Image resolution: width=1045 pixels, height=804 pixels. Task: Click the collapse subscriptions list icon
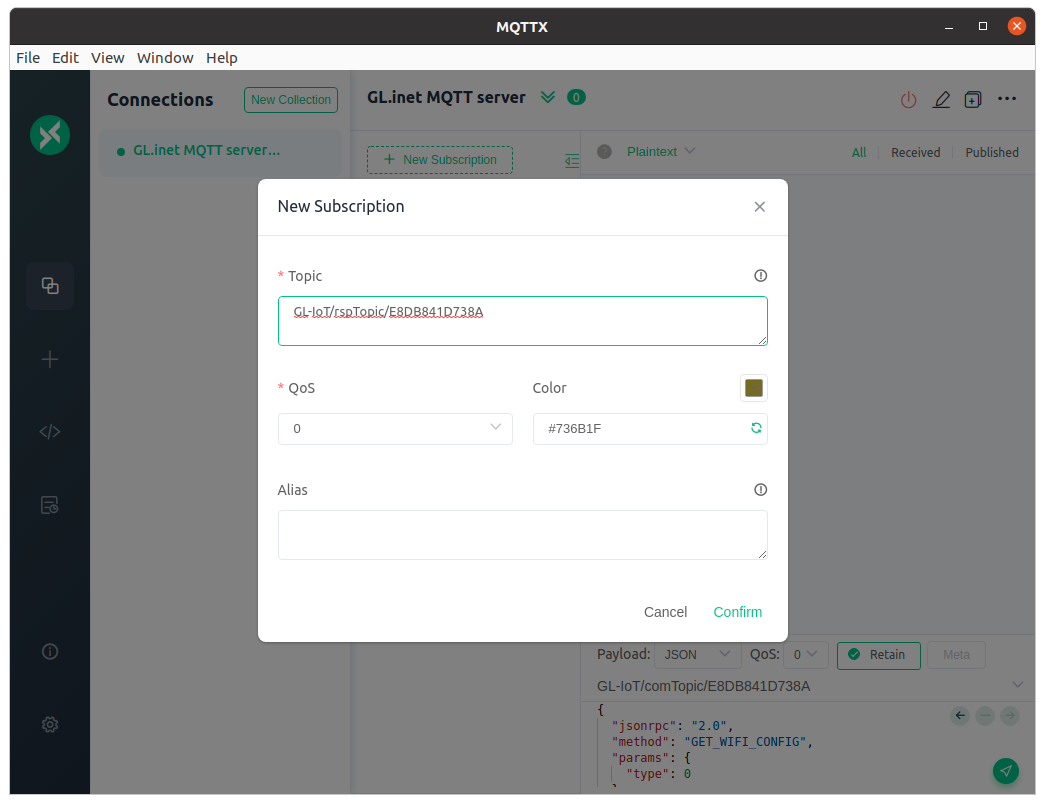point(572,161)
